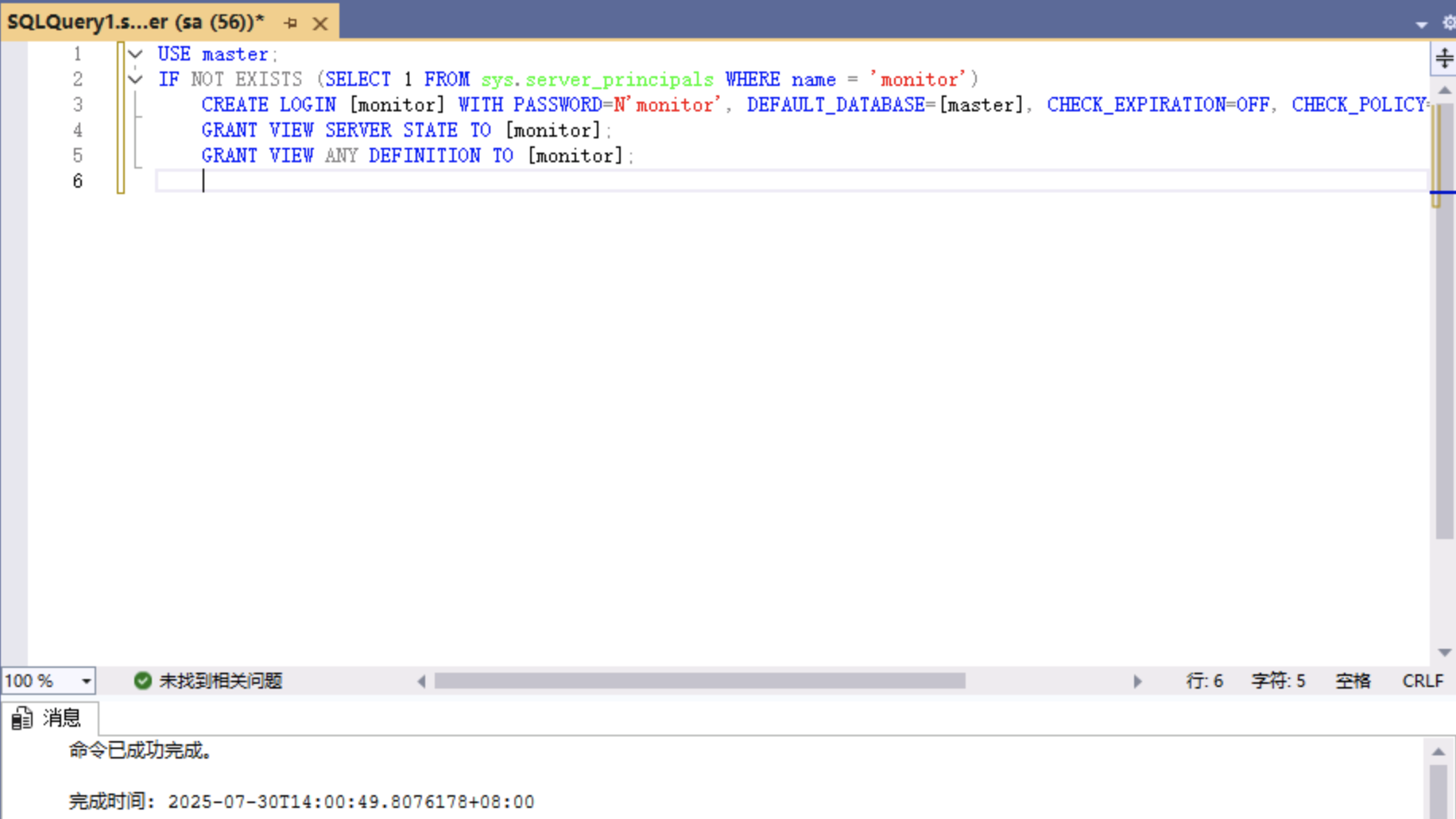Pin the SQLQuery1 tab
Viewport: 1456px width, 819px height.
pos(290,23)
